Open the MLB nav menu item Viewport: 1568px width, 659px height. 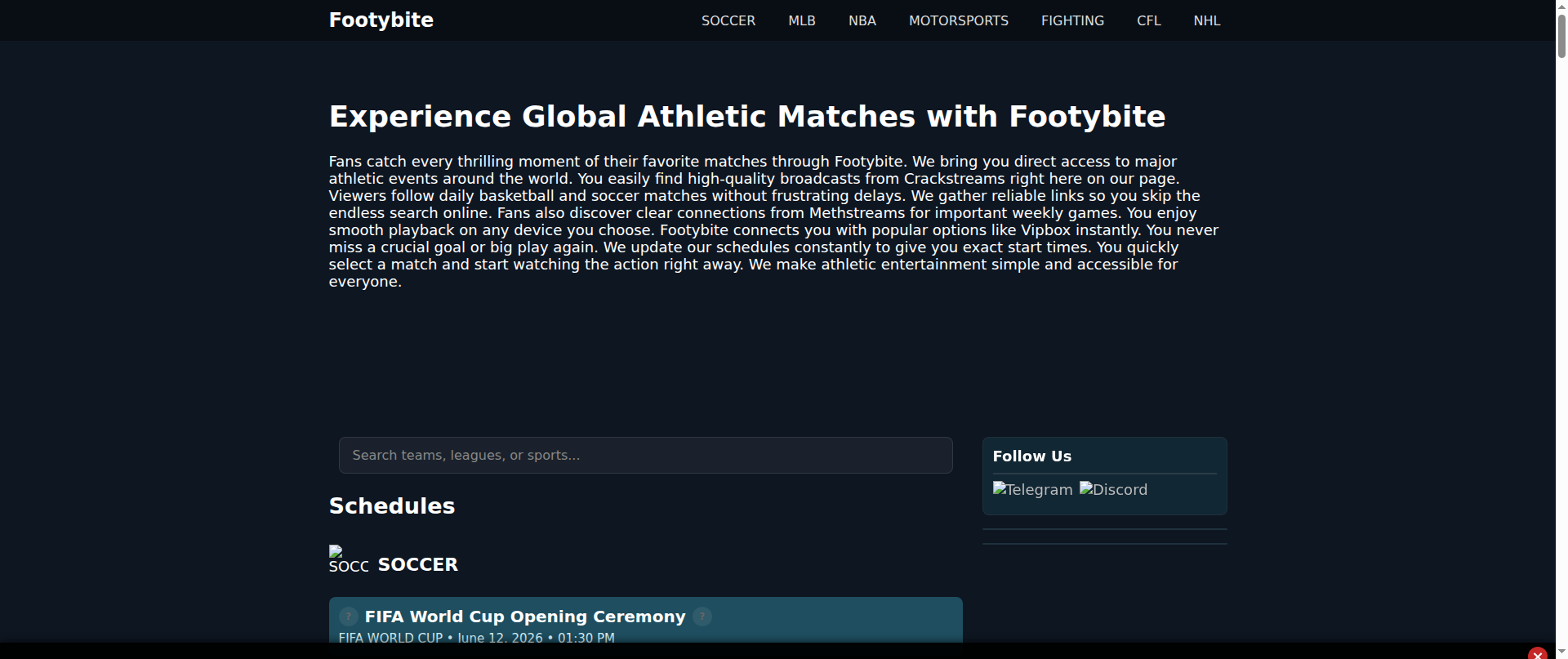tap(801, 21)
